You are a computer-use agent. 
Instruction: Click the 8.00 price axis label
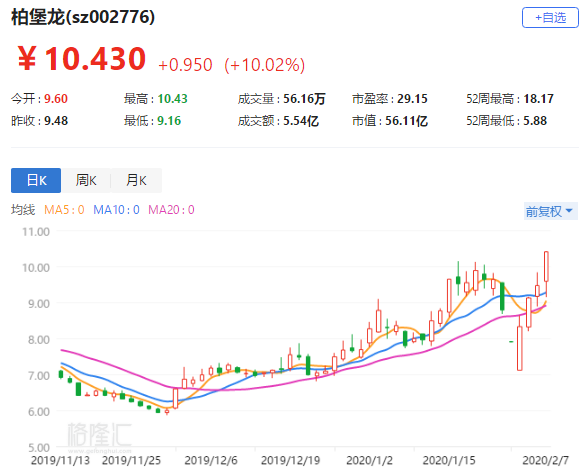[x=39, y=339]
